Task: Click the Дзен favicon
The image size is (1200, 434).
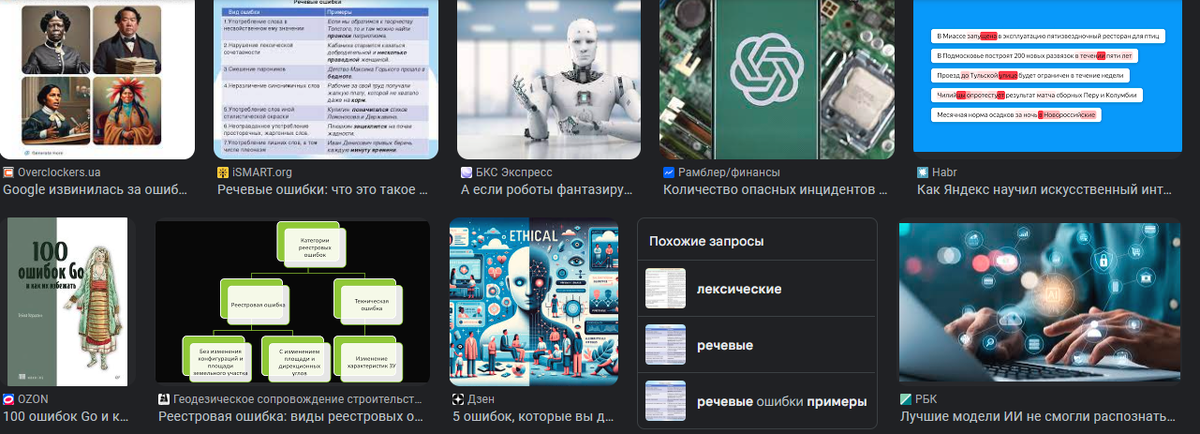Action: 457,399
